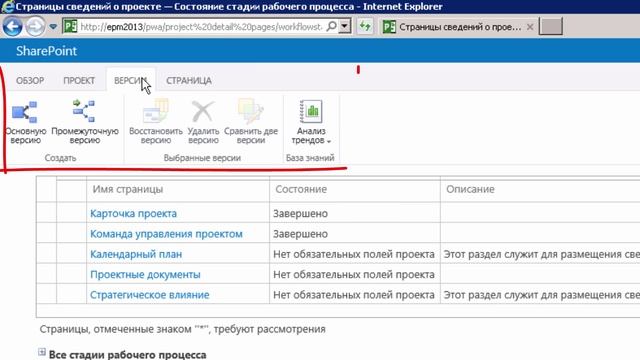Screen dimensions: 640x360
Task: Click the Описание column header
Action: point(470,189)
